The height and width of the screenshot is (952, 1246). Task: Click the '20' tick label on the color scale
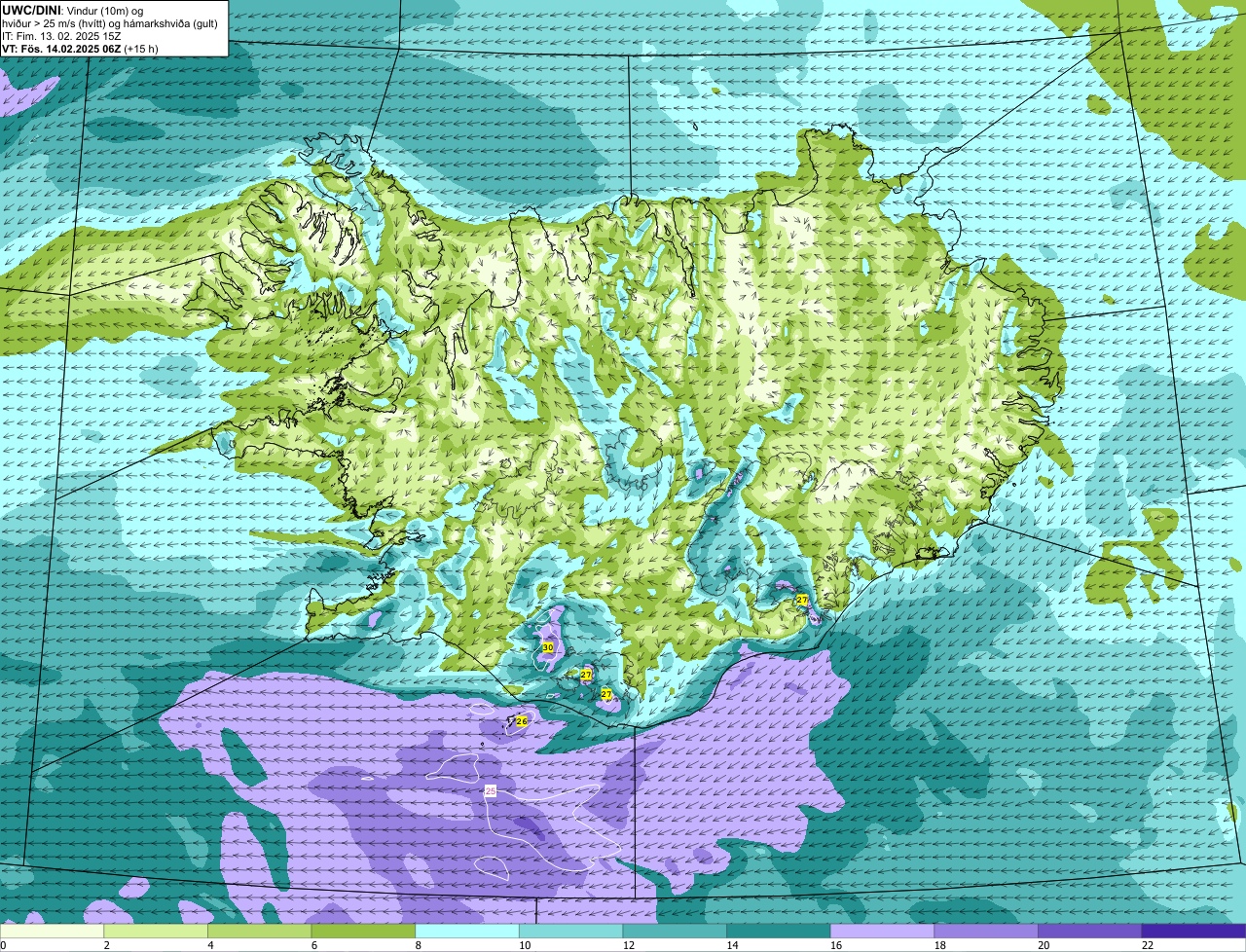[x=1044, y=945]
